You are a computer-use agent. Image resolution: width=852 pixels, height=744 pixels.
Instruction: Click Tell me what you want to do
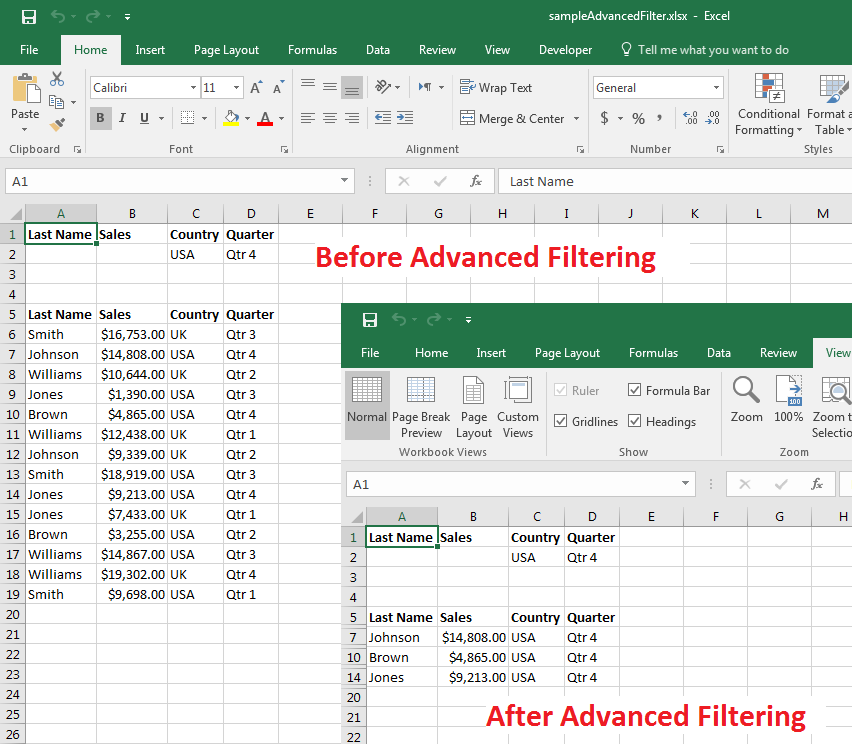(x=712, y=50)
